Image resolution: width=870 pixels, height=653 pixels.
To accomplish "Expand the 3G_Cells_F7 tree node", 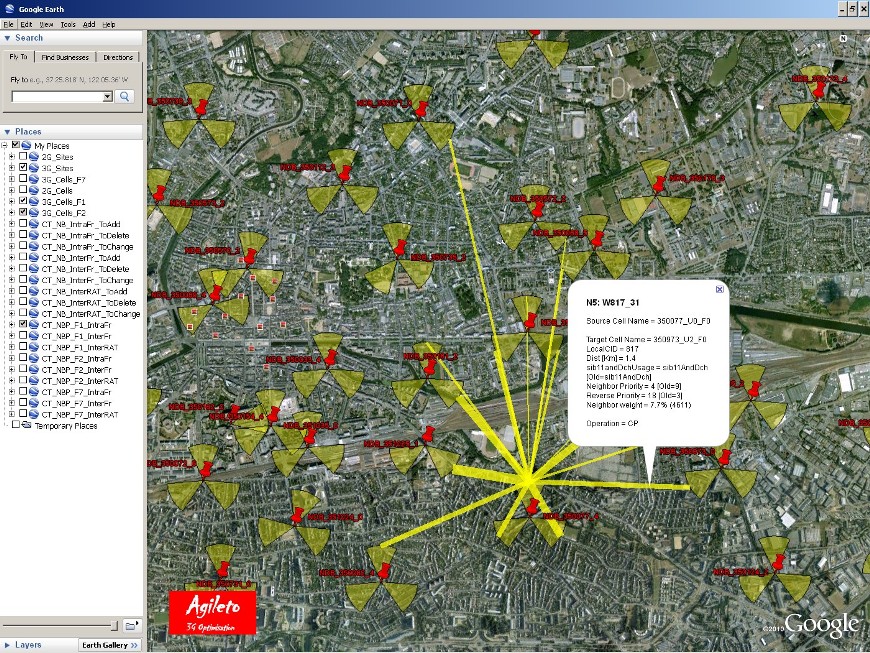I will 12,180.
